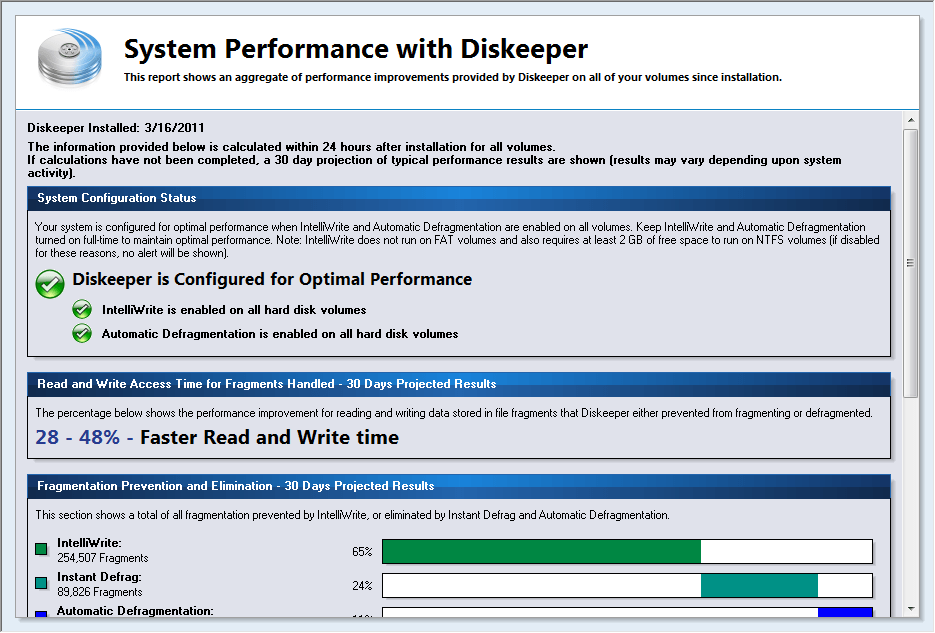Select the green IntelliWrite legend square
The height and width of the screenshot is (633, 935).
[41, 549]
